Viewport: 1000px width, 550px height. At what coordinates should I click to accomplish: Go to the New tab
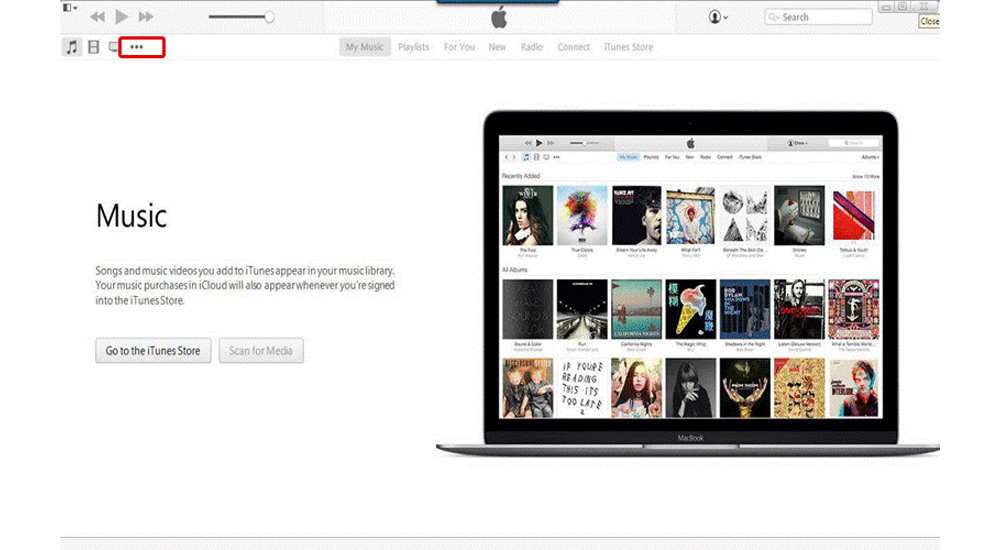click(497, 47)
